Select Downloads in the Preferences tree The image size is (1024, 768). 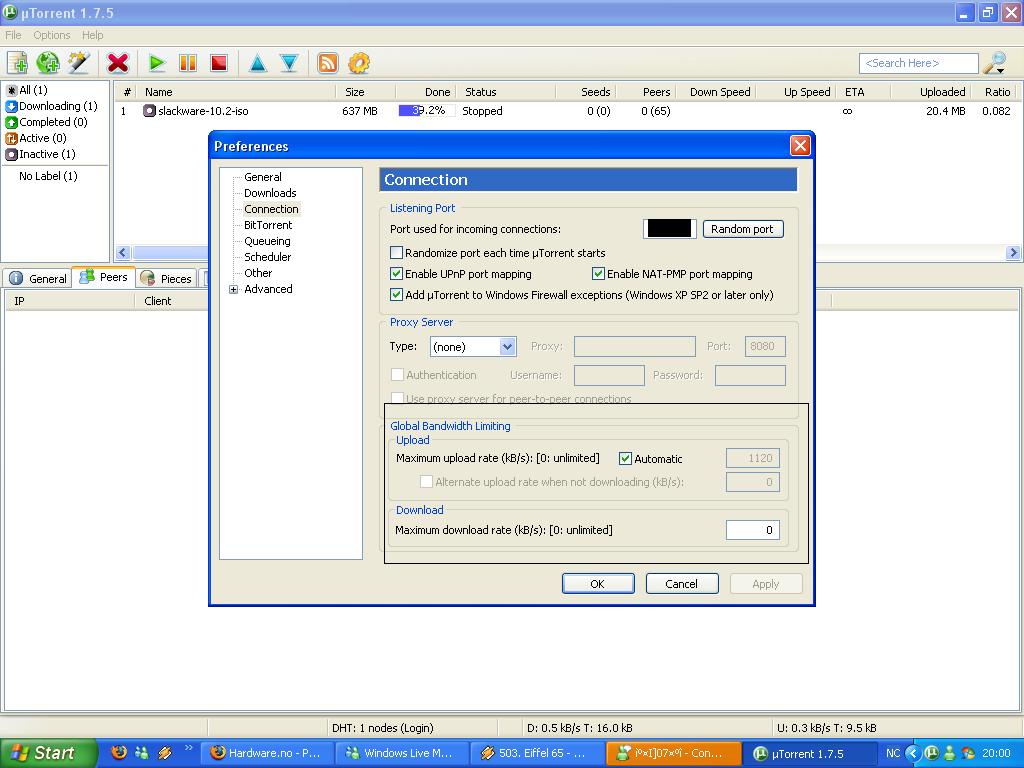270,193
